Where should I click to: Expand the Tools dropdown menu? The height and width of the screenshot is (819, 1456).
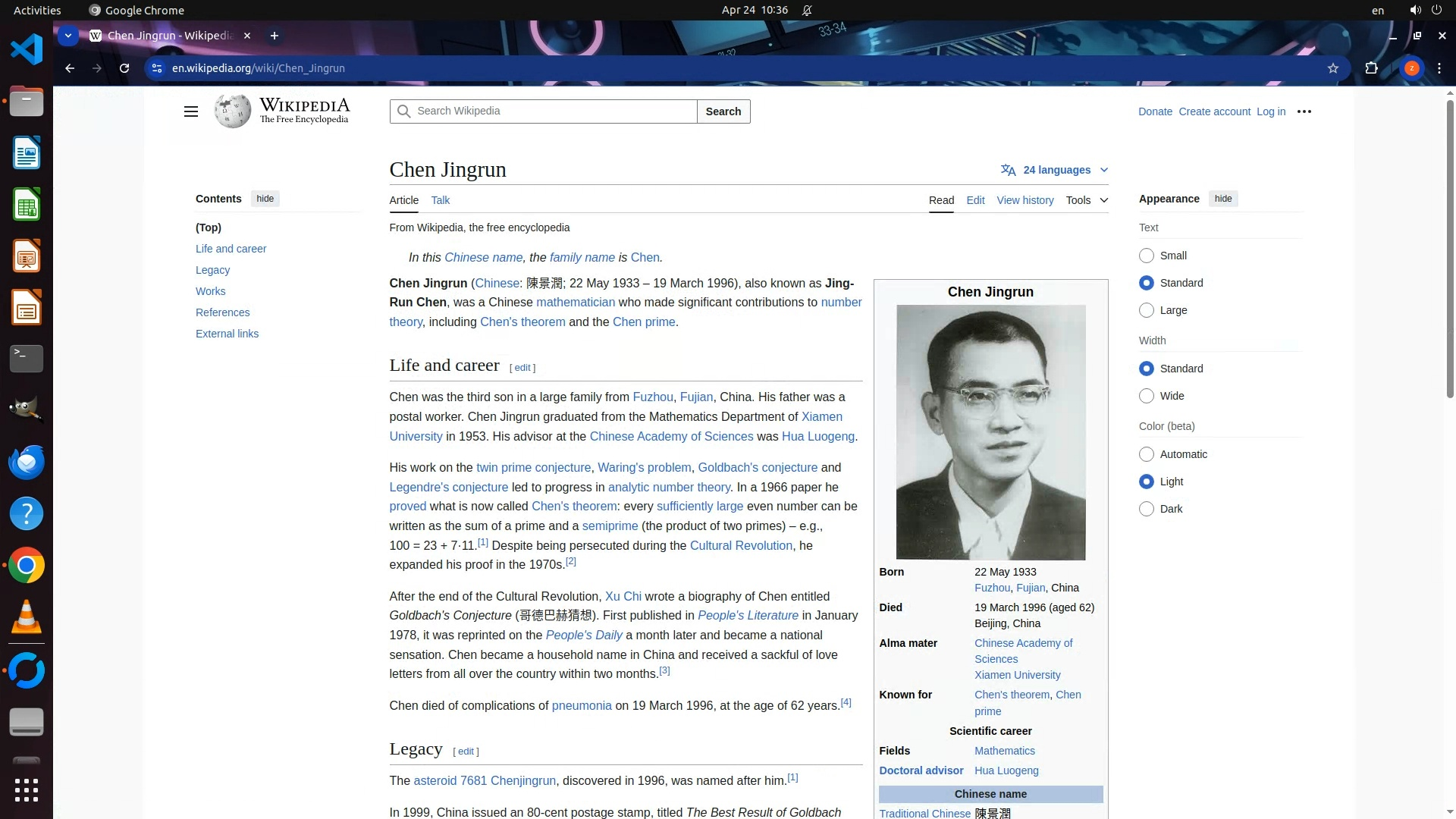1087,200
